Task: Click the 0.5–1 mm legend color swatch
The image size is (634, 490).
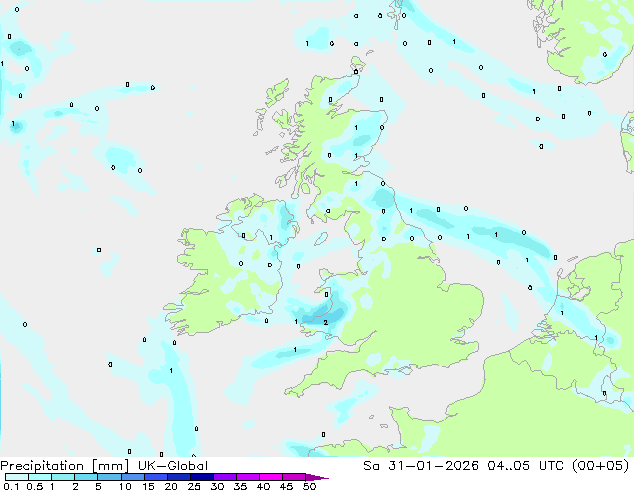Action: pos(40,477)
